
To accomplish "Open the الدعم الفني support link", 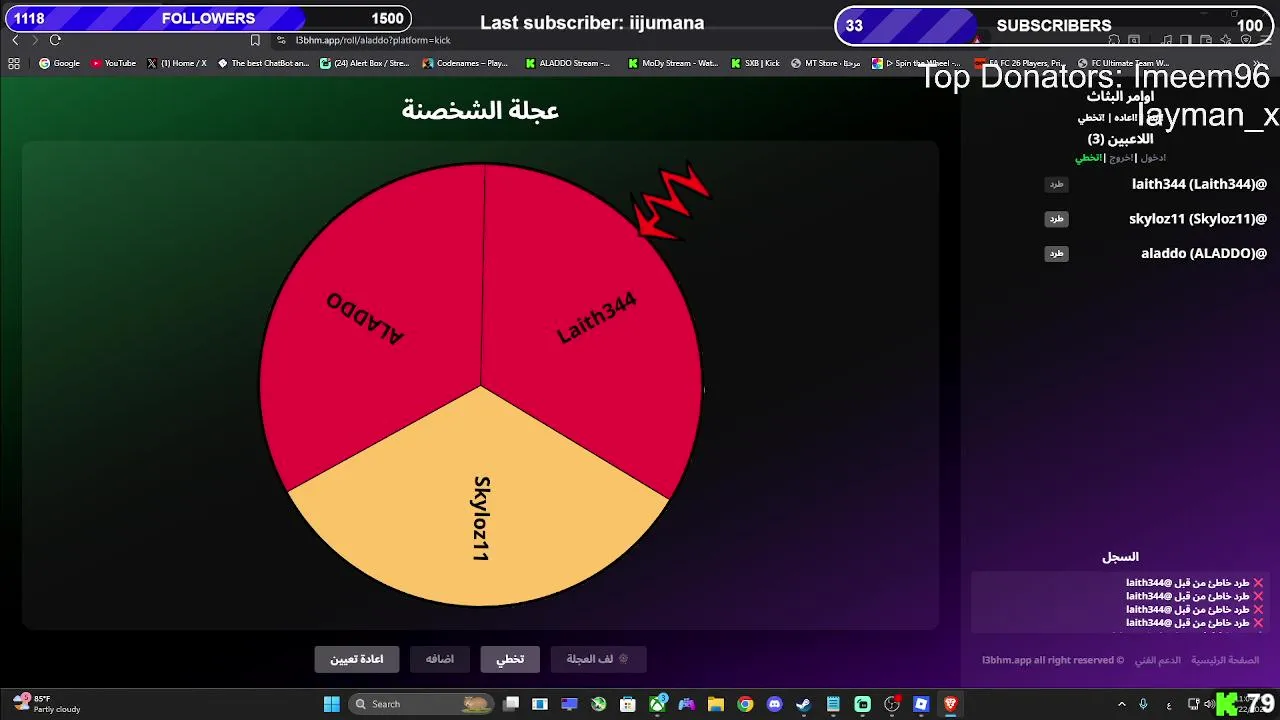I will coord(1157,660).
